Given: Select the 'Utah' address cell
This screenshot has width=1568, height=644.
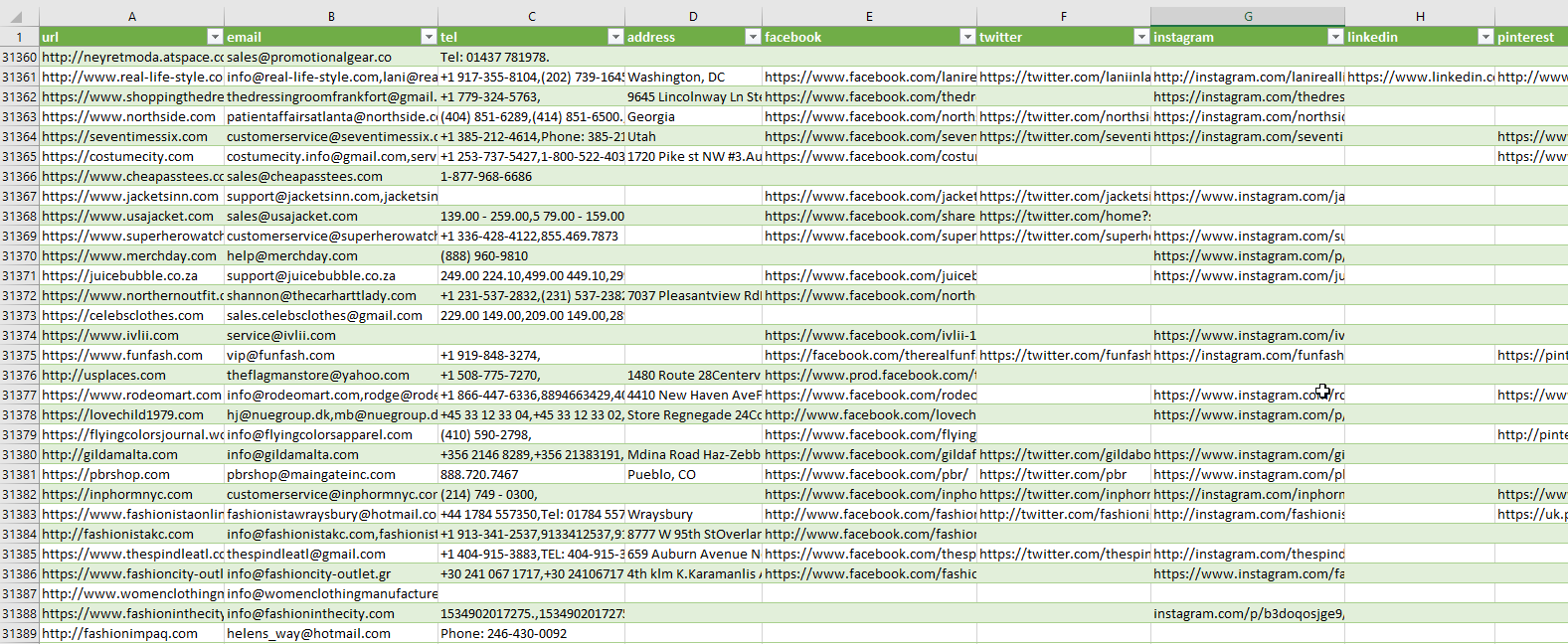Looking at the screenshot, I should pos(694,136).
